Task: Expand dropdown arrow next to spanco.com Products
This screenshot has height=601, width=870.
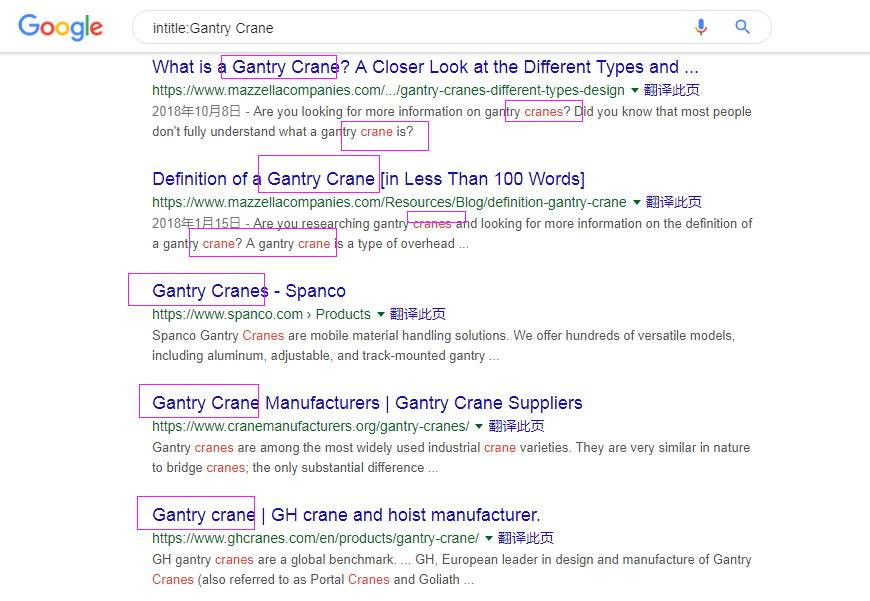Action: point(381,315)
